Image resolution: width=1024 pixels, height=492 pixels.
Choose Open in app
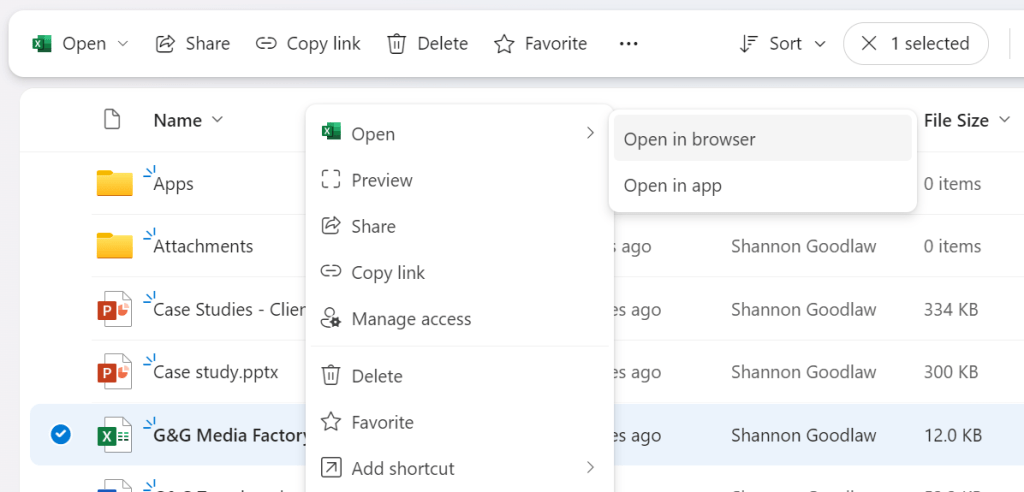point(762,186)
